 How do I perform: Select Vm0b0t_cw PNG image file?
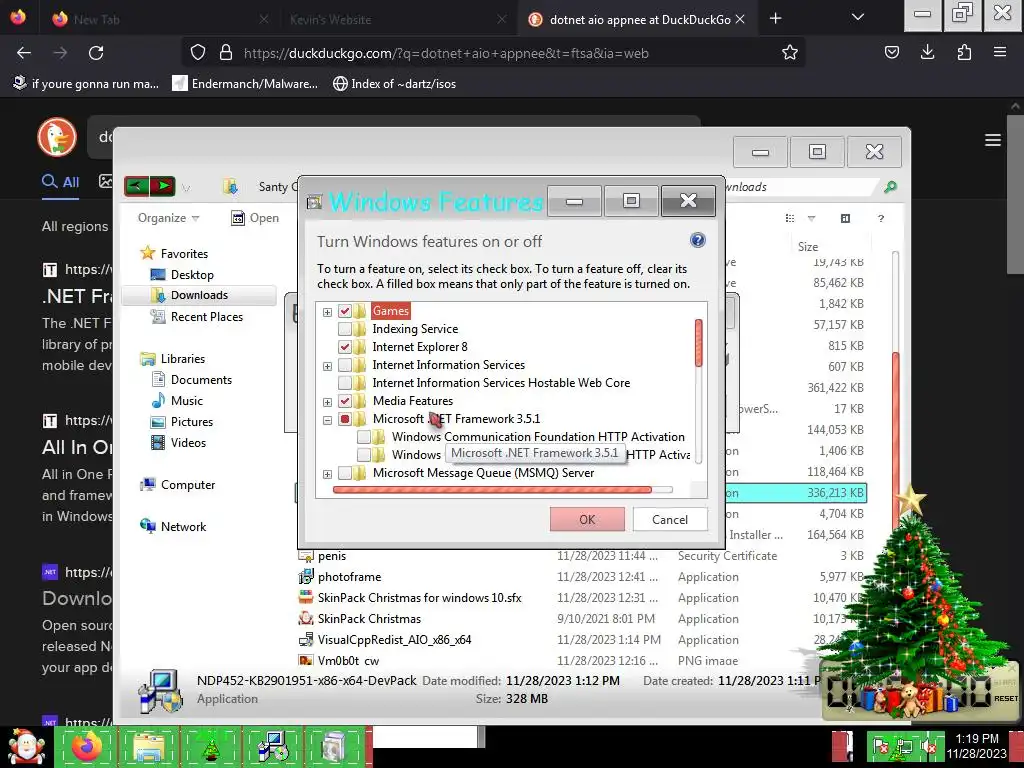(x=347, y=660)
